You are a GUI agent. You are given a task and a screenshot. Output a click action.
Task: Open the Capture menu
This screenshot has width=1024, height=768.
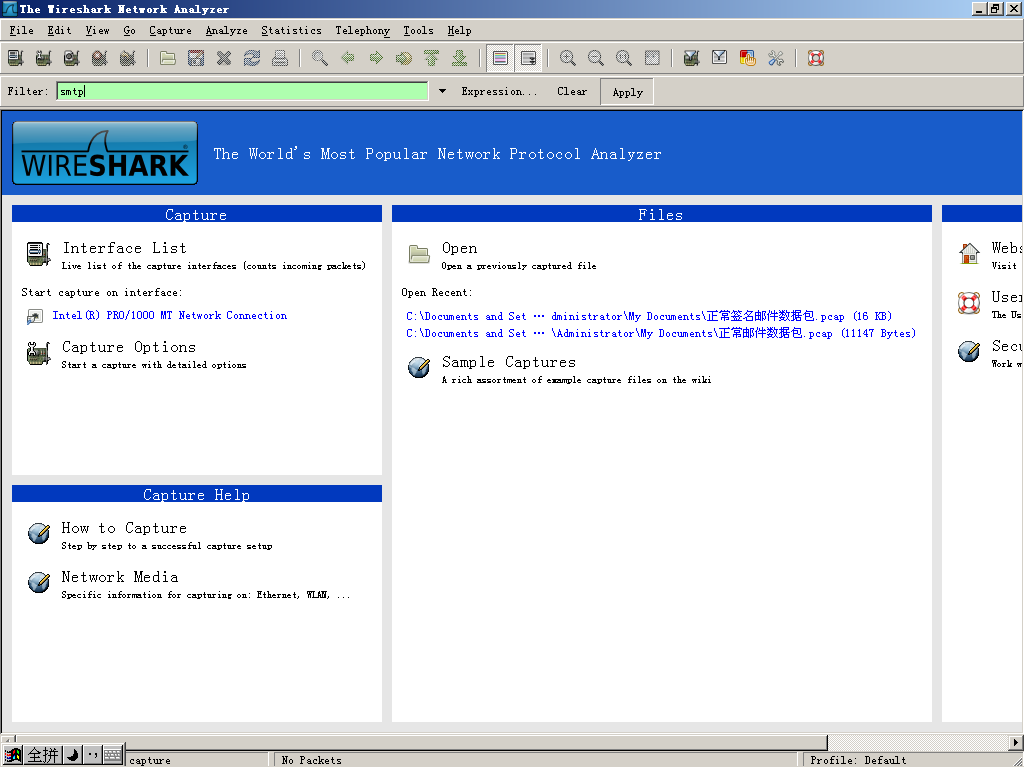click(x=170, y=31)
